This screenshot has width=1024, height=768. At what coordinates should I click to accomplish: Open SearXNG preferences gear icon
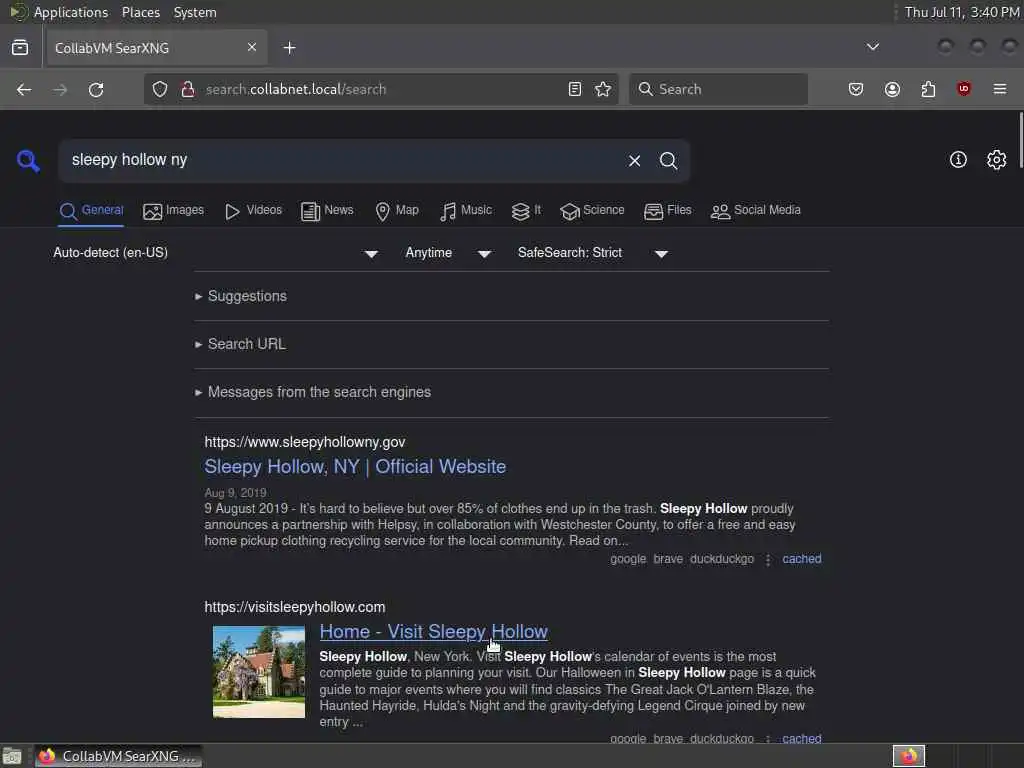pyautogui.click(x=997, y=160)
